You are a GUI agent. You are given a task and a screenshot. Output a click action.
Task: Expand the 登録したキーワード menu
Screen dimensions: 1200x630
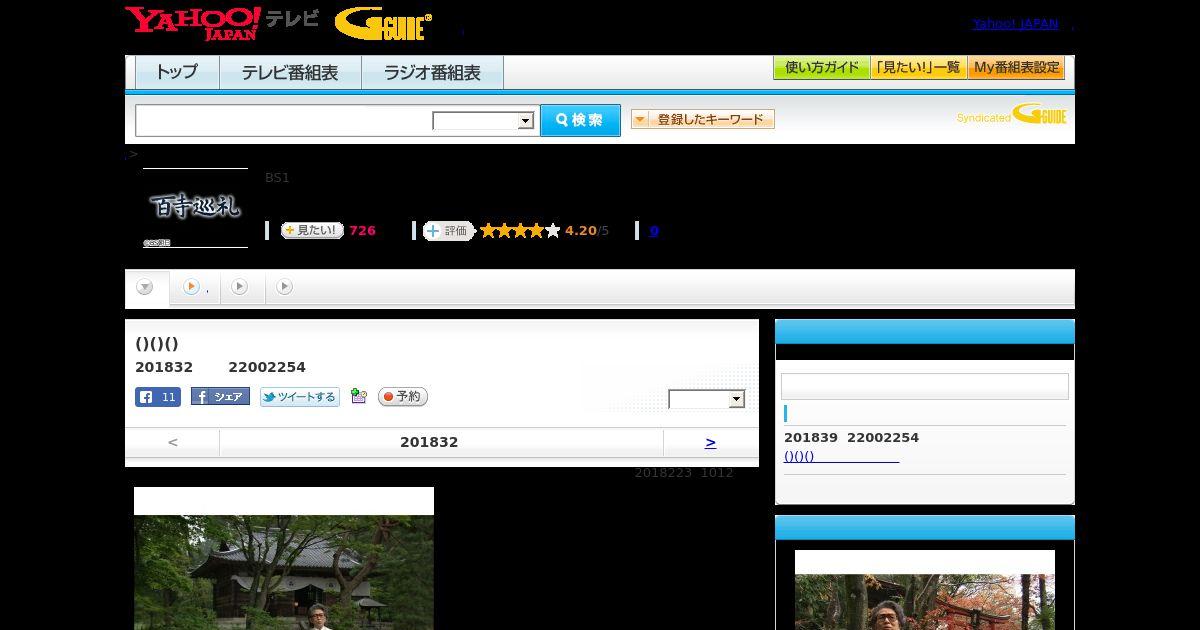(x=703, y=119)
